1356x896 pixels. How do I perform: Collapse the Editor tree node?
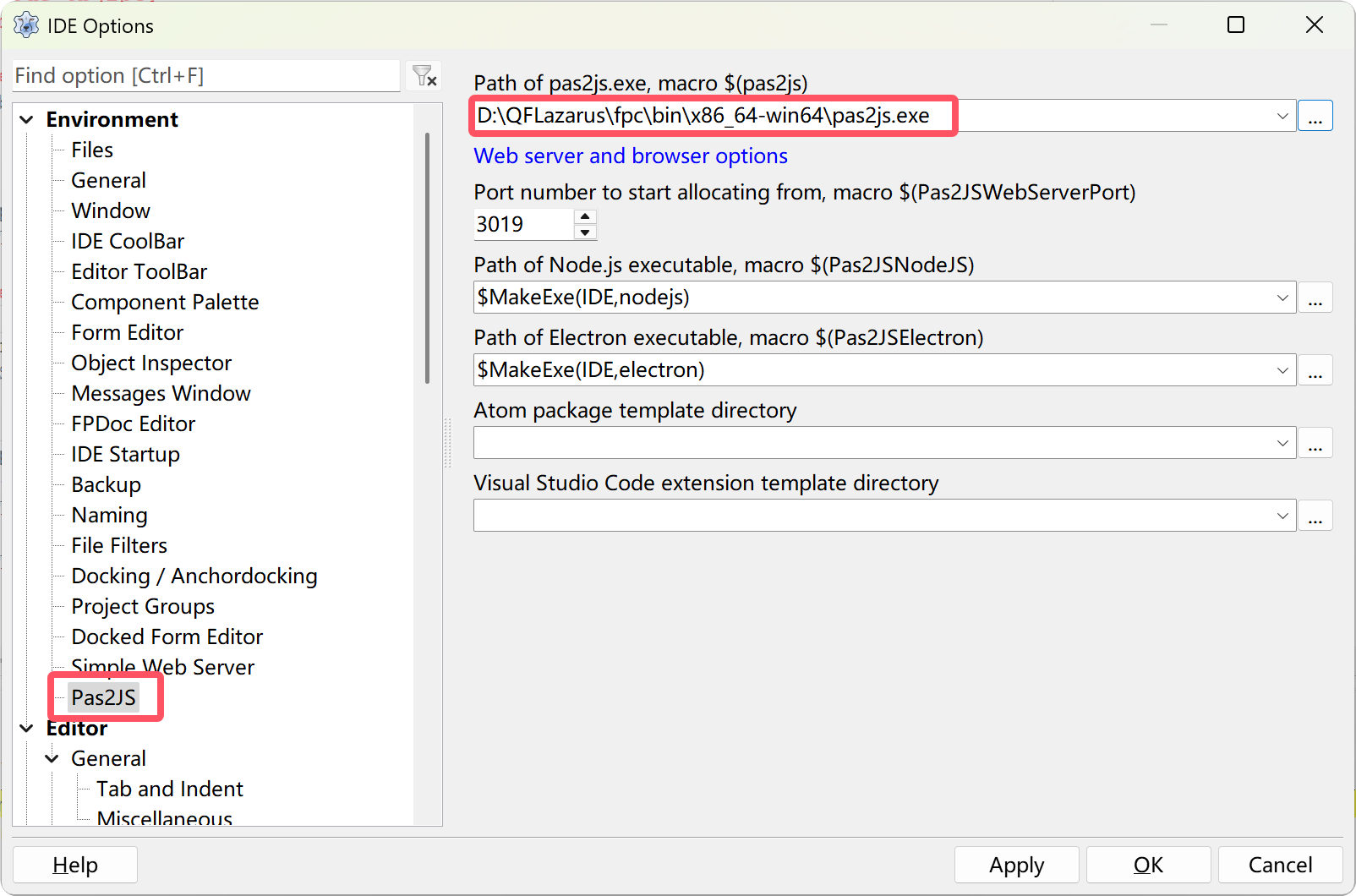27,729
